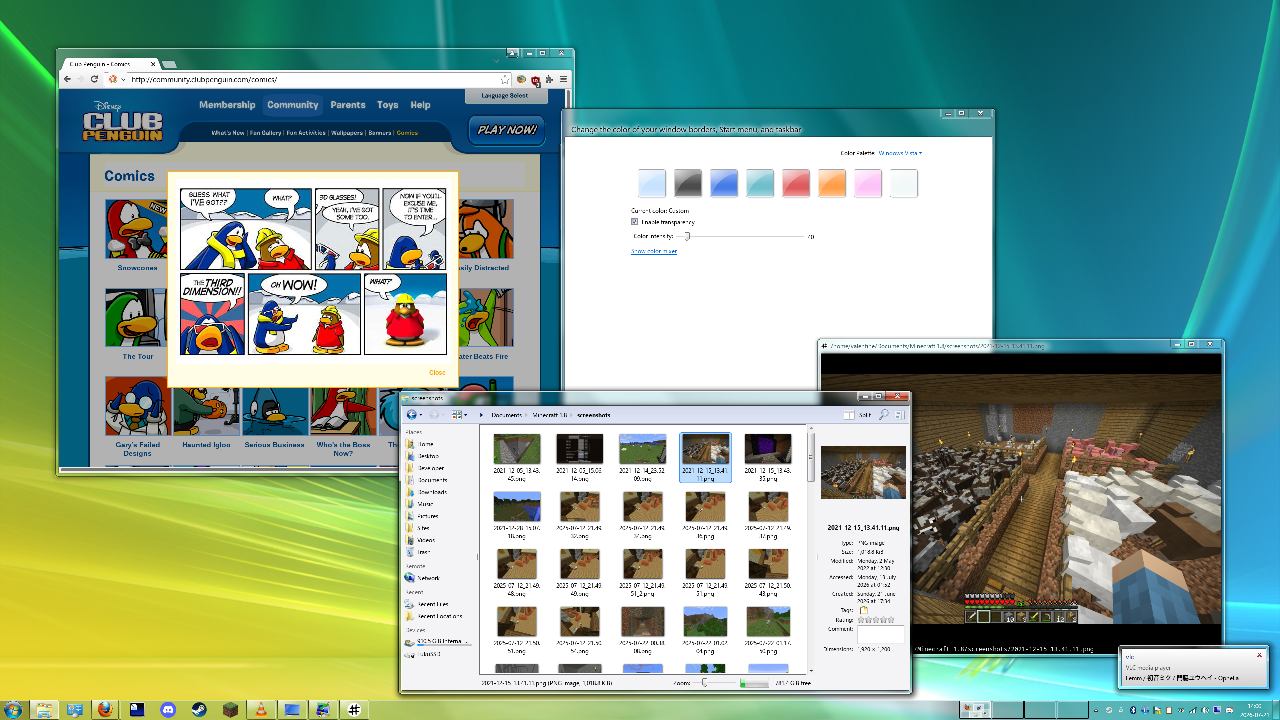Choose the teal color swatch
Screen dimensions: 1280x720
click(x=760, y=183)
